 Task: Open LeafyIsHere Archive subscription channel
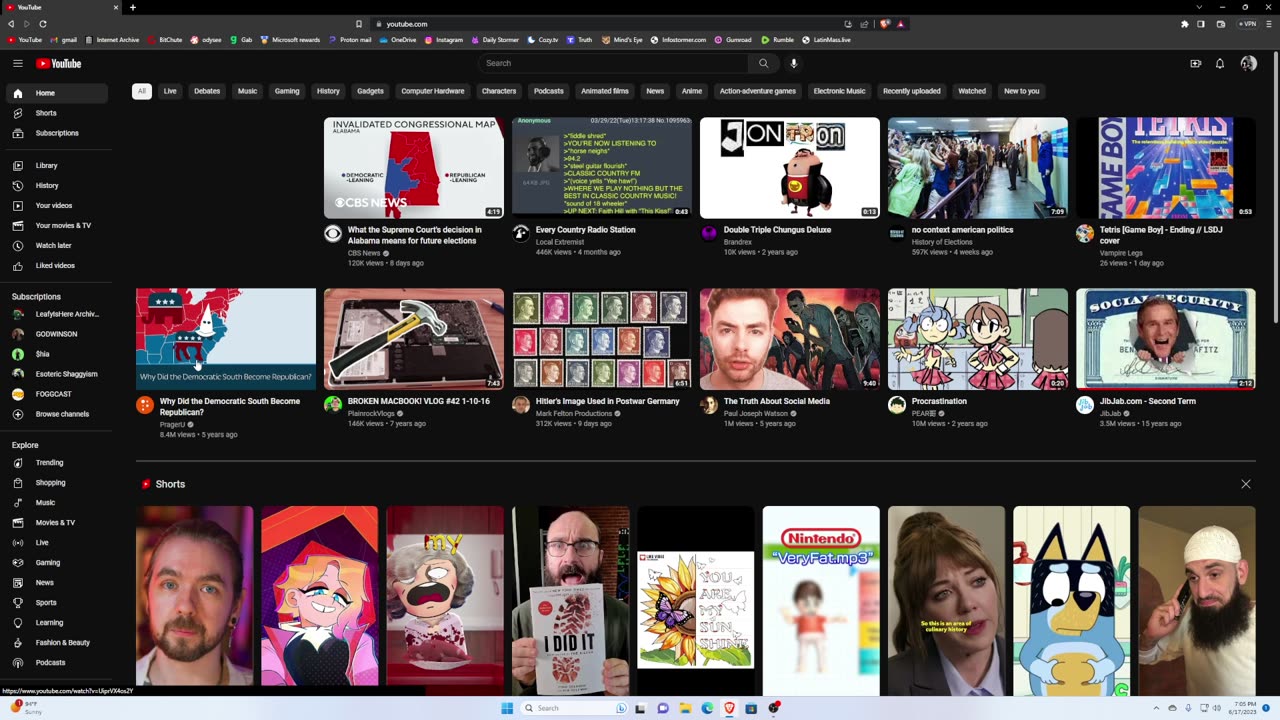(x=56, y=314)
